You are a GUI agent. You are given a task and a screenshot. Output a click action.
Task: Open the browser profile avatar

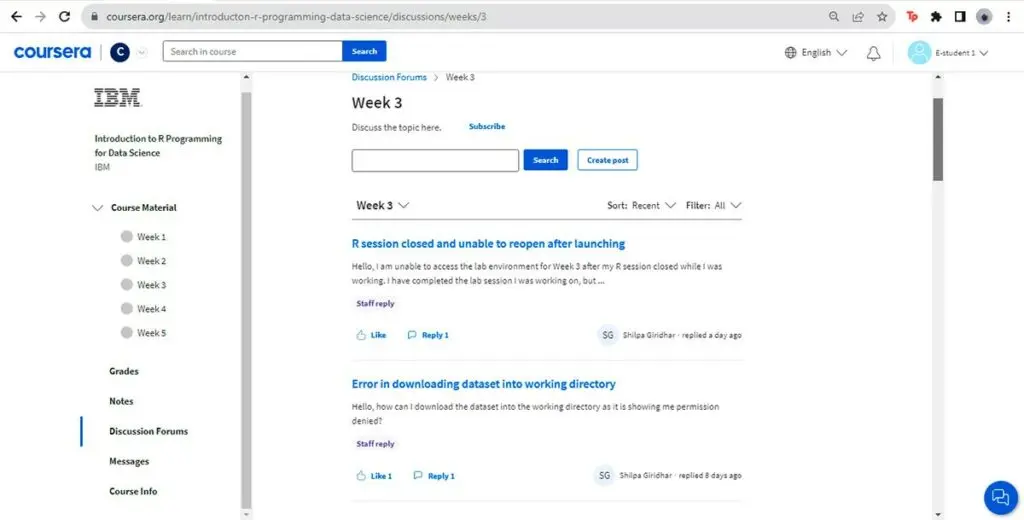(984, 17)
